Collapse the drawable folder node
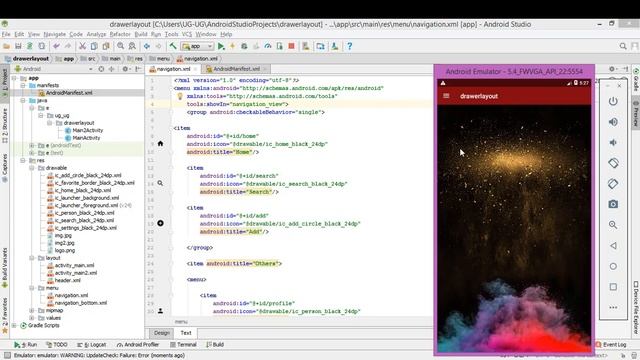The height and width of the screenshot is (360, 640). 32,168
